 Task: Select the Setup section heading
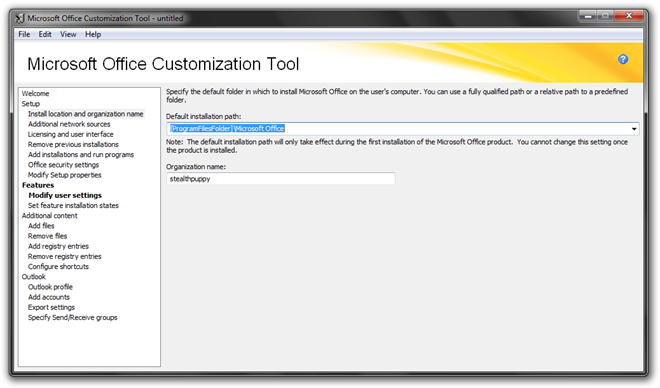(x=31, y=104)
